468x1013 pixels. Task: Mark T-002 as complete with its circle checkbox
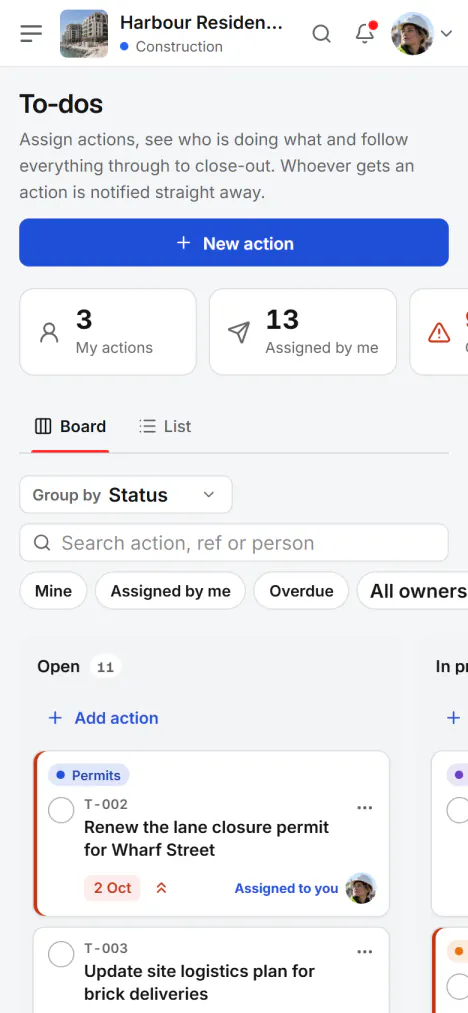pyautogui.click(x=61, y=810)
